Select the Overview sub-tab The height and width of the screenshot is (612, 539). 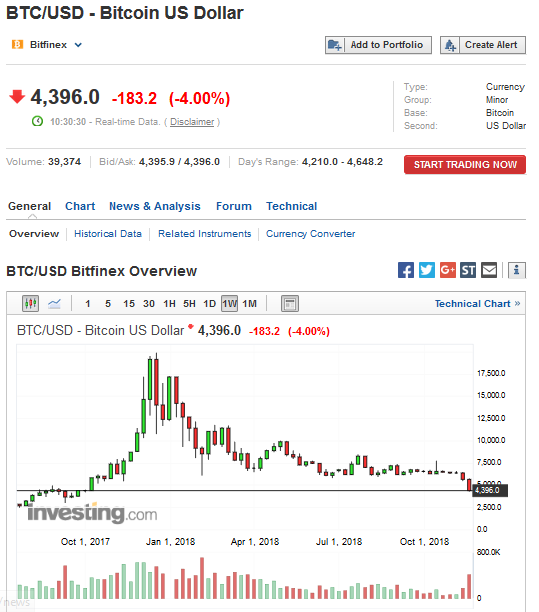pyautogui.click(x=34, y=233)
